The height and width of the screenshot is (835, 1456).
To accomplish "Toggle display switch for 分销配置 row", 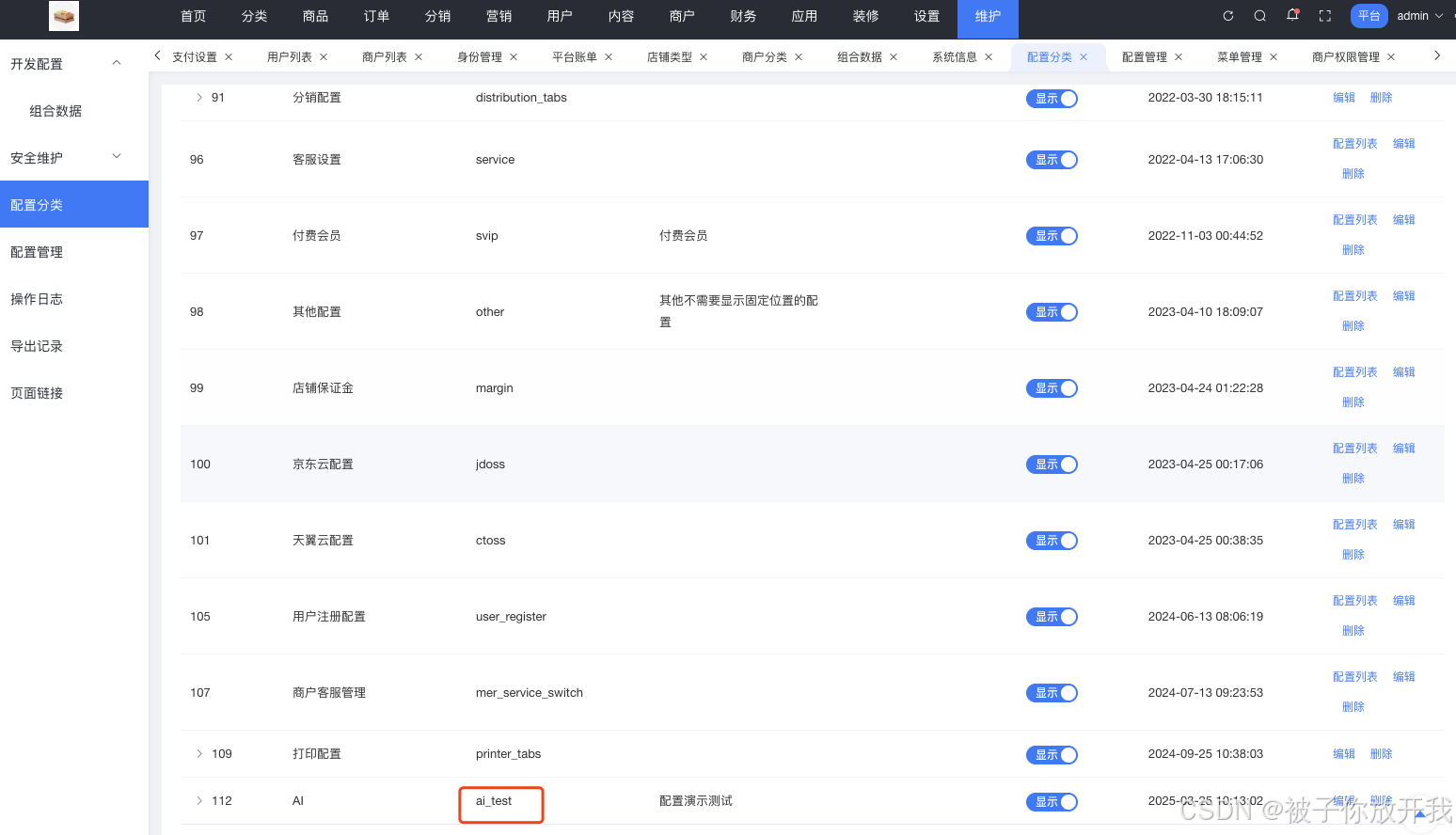I will pyautogui.click(x=1052, y=99).
